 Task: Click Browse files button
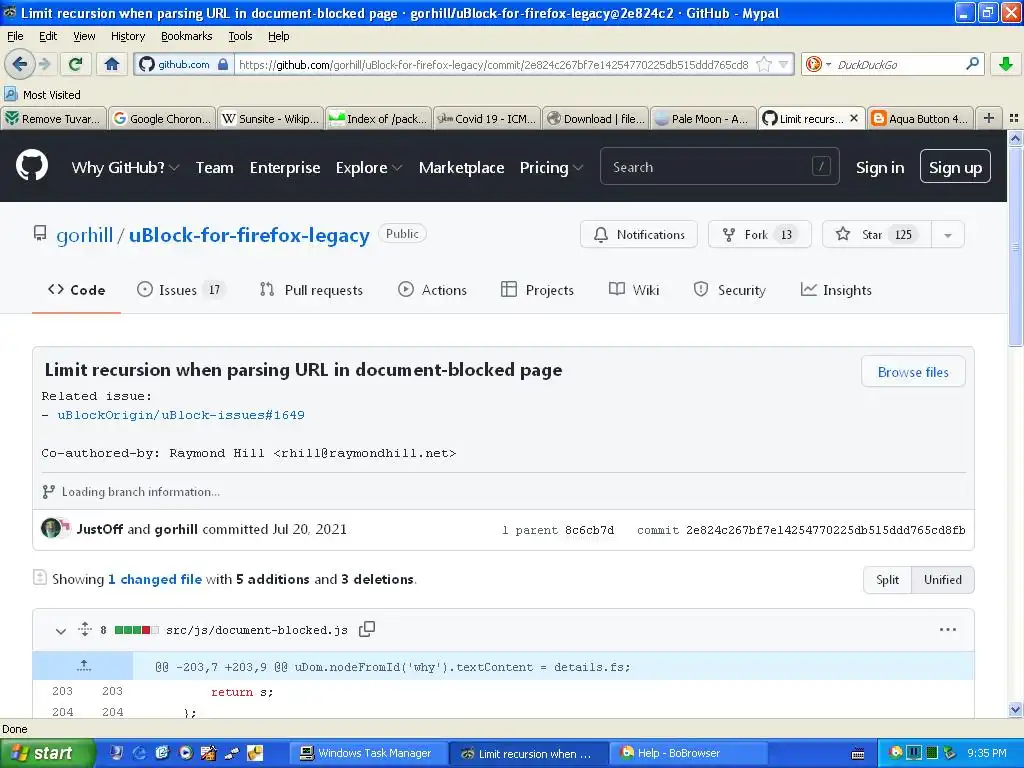pos(913,372)
